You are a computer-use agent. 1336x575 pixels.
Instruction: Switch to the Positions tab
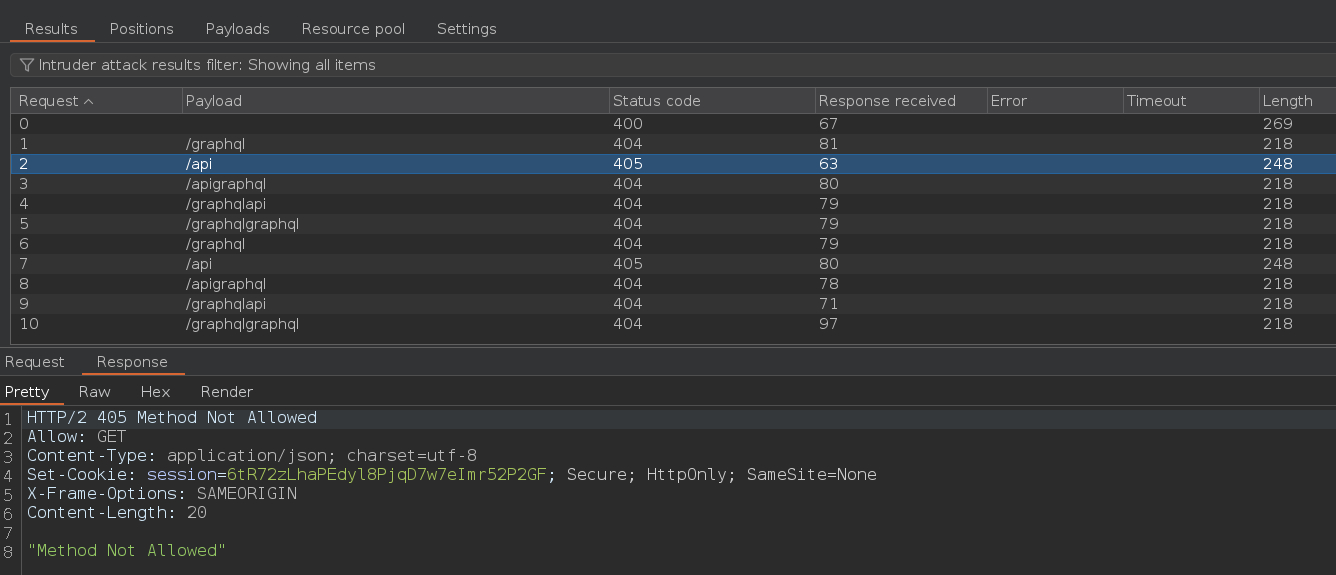pyautogui.click(x=141, y=29)
